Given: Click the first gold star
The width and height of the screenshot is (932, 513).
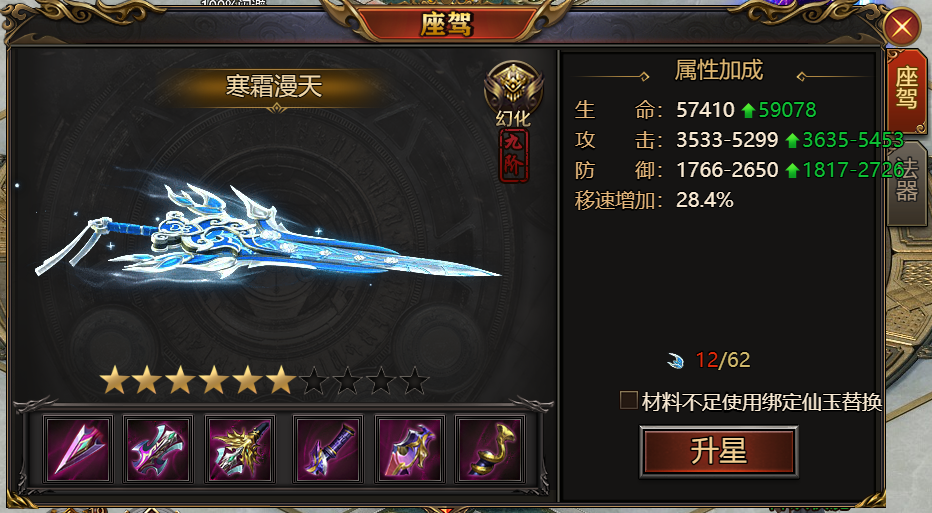Looking at the screenshot, I should [x=114, y=380].
